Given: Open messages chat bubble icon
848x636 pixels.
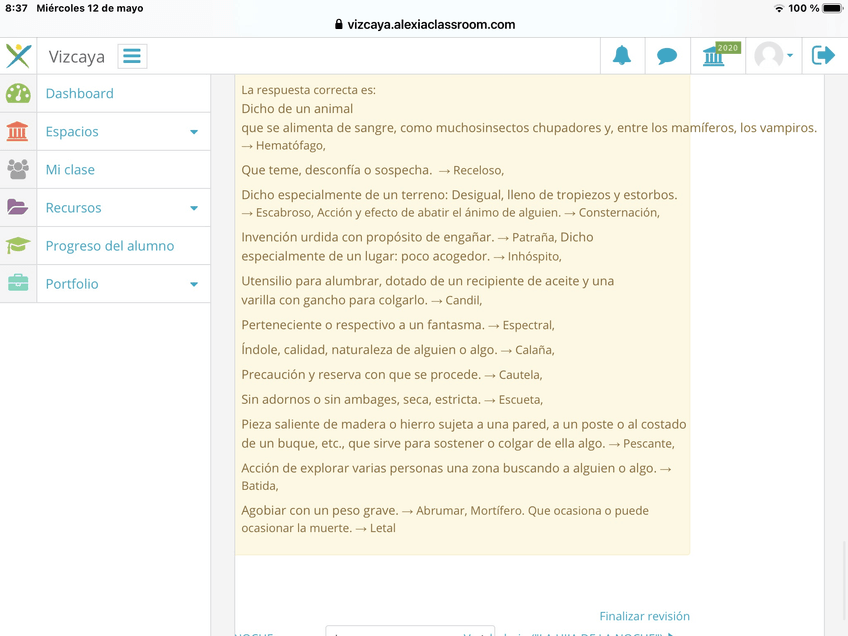Looking at the screenshot, I should pyautogui.click(x=667, y=56).
